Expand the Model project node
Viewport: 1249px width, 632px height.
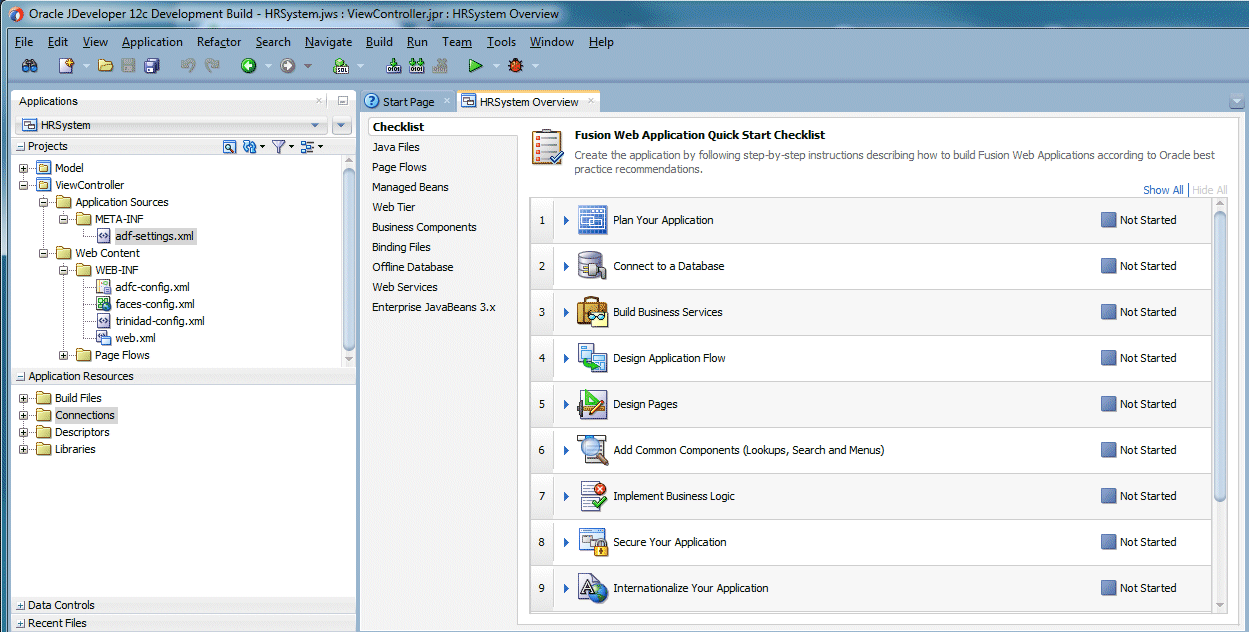[x=24, y=168]
